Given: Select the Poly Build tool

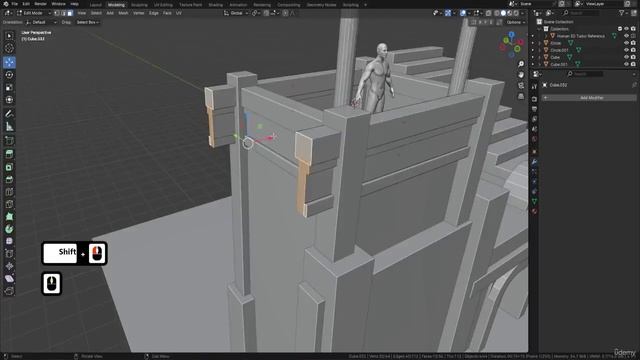Looking at the screenshot, I should pyautogui.click(x=9, y=216).
